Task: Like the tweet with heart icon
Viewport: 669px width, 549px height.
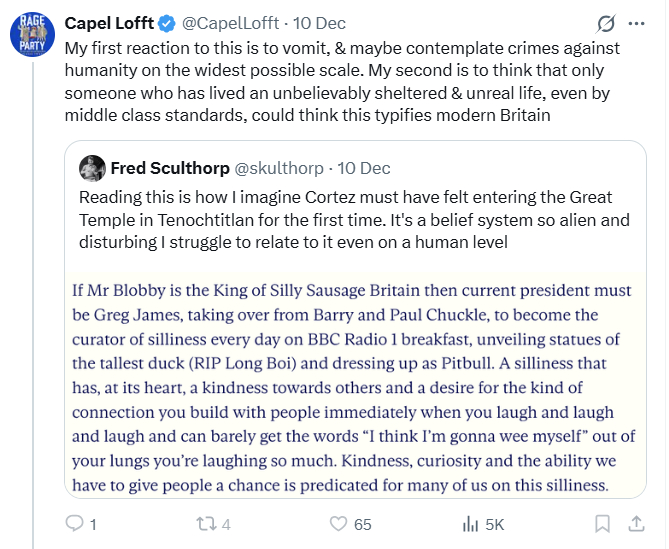Action: click(x=338, y=523)
